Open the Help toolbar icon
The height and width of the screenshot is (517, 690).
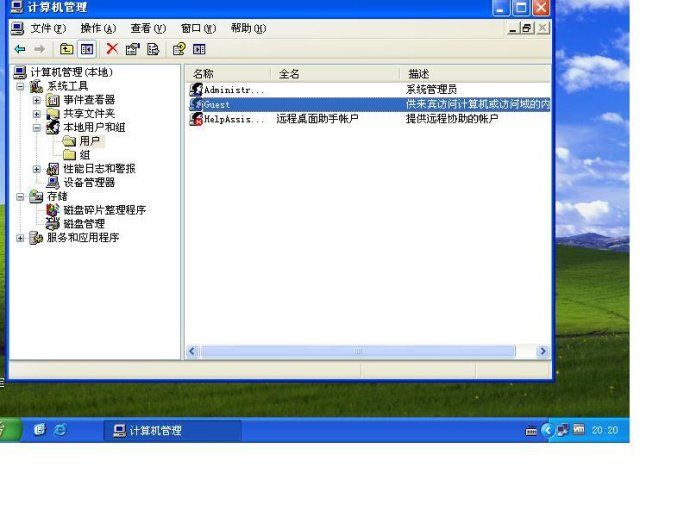pos(179,49)
